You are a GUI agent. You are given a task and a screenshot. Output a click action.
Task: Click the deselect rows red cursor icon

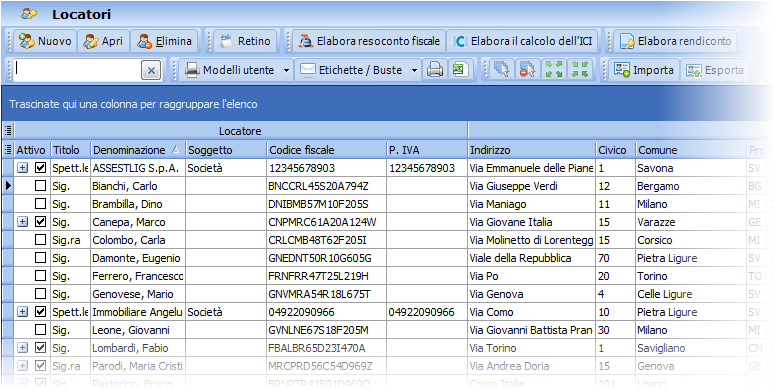click(x=528, y=70)
